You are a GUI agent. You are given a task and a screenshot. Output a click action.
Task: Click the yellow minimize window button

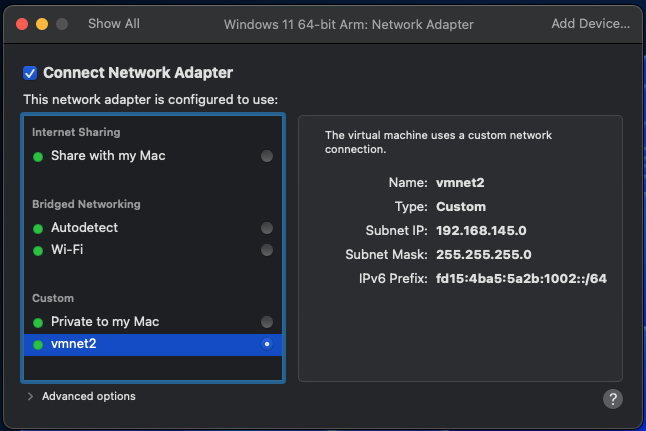pos(42,24)
